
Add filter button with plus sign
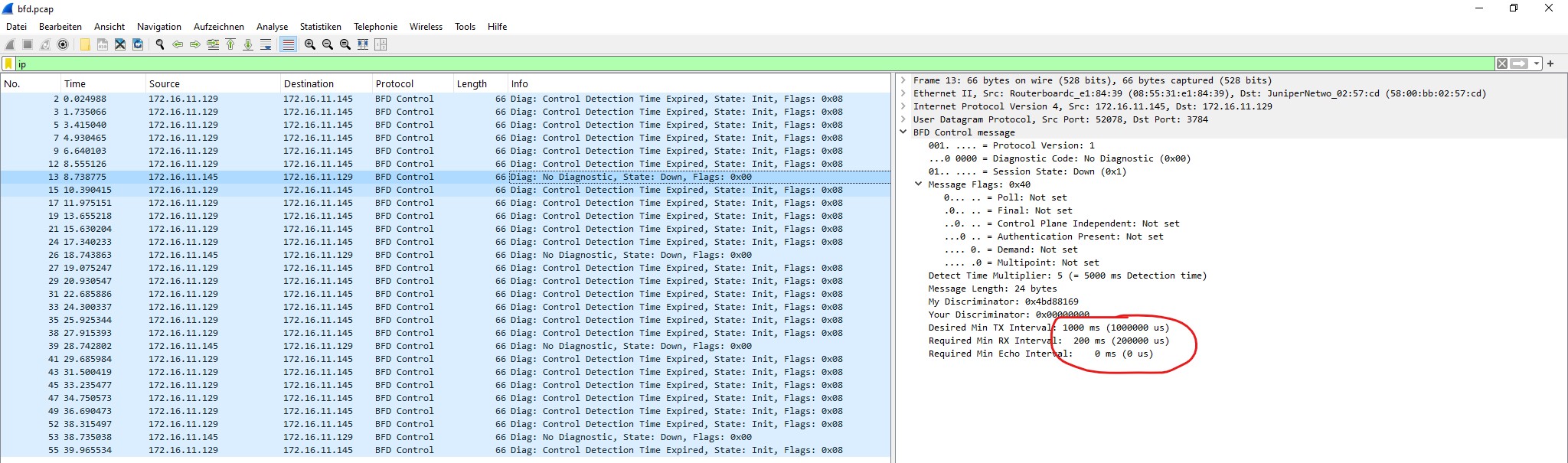pyautogui.click(x=1550, y=64)
